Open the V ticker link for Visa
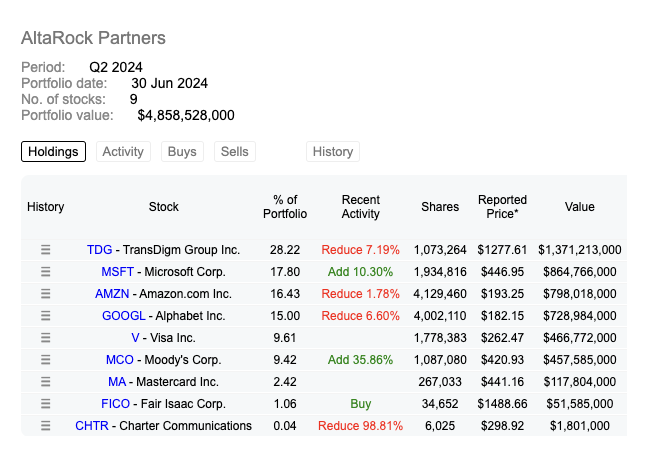The height and width of the screenshot is (456, 646). 135,338
